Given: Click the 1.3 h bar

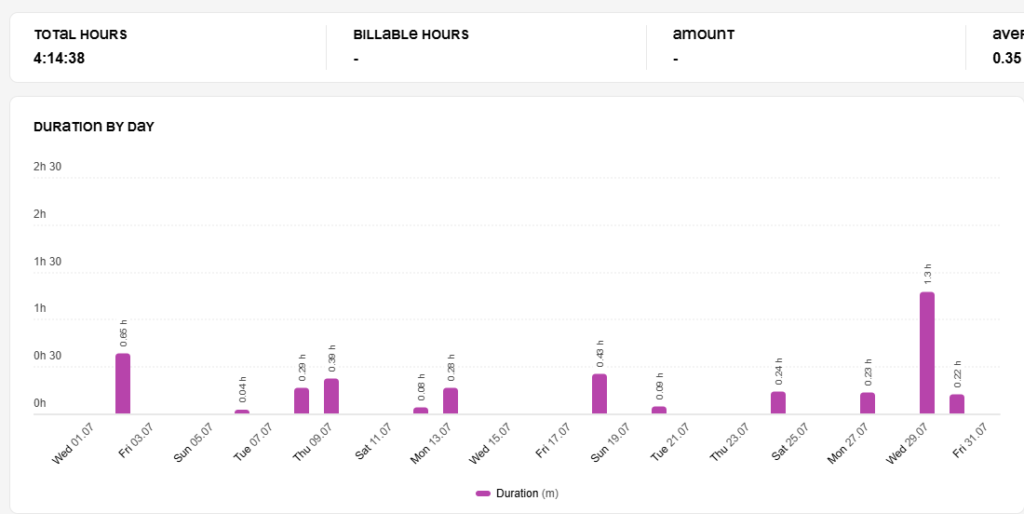Looking at the screenshot, I should click(x=927, y=353).
